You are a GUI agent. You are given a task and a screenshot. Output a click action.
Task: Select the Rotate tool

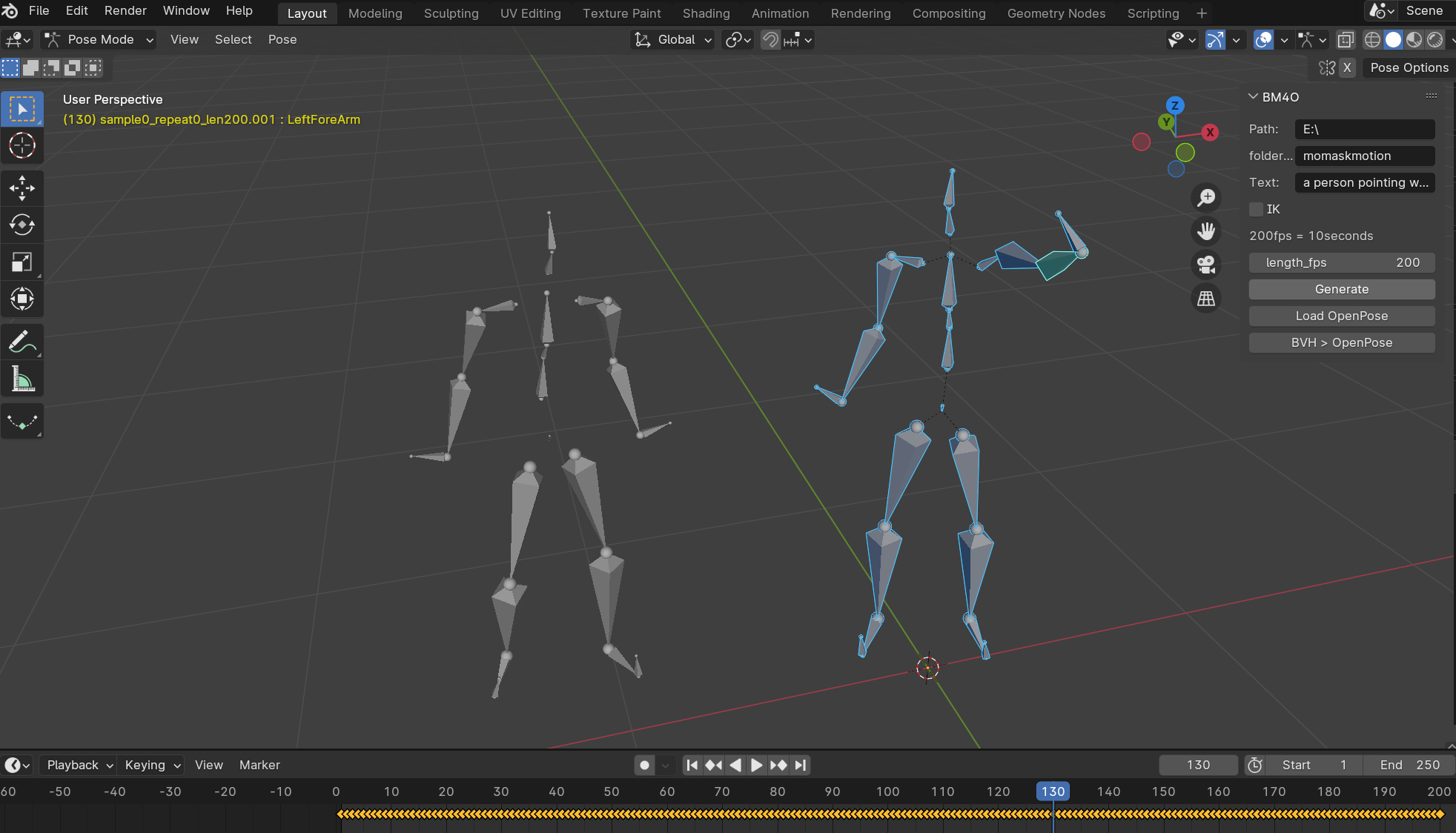click(21, 225)
